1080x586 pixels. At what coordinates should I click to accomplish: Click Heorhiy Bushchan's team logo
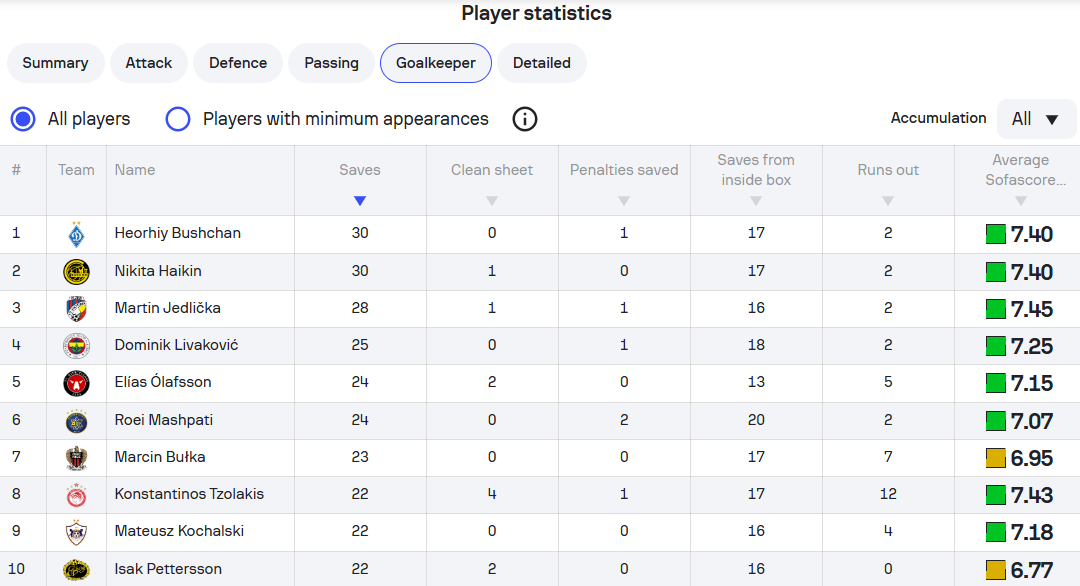(x=76, y=234)
